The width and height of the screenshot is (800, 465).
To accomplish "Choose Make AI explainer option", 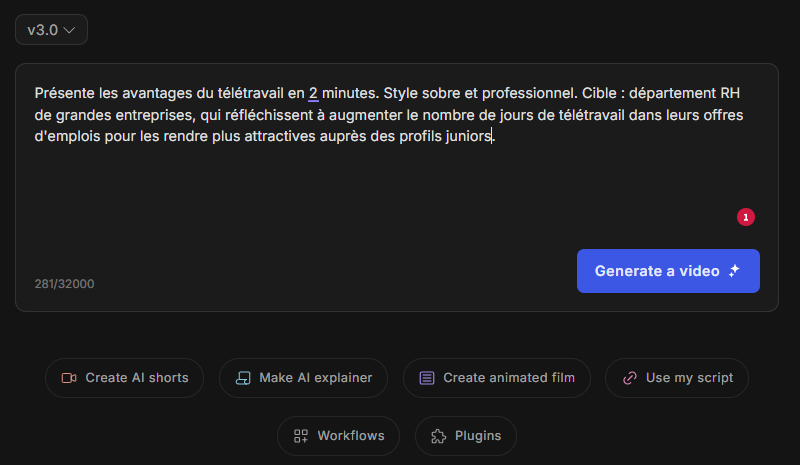I will click(303, 378).
